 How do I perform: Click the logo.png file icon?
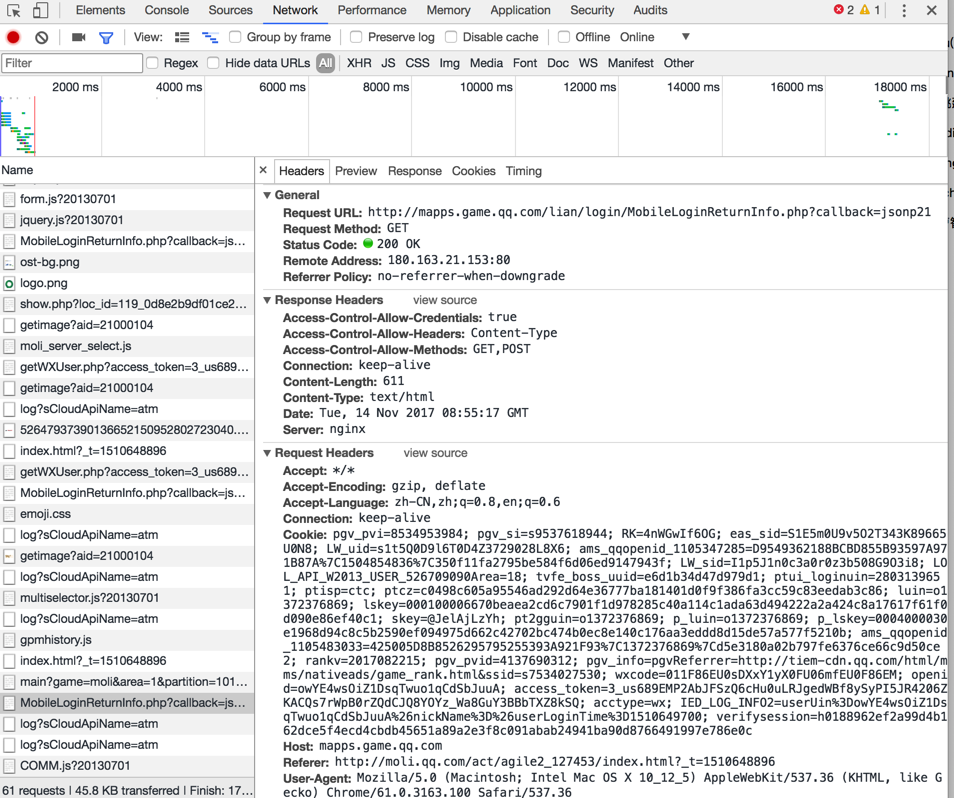[9, 283]
